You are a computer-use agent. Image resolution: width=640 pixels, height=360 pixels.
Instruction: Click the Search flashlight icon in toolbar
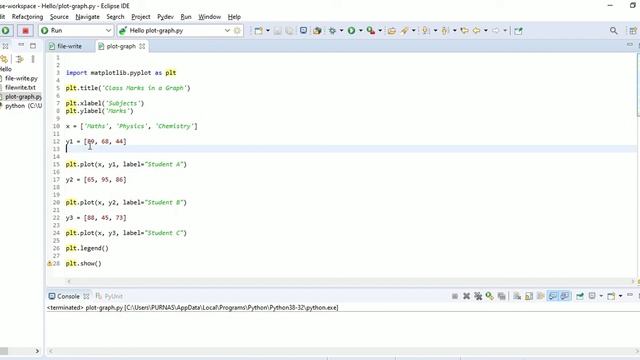pos(405,31)
